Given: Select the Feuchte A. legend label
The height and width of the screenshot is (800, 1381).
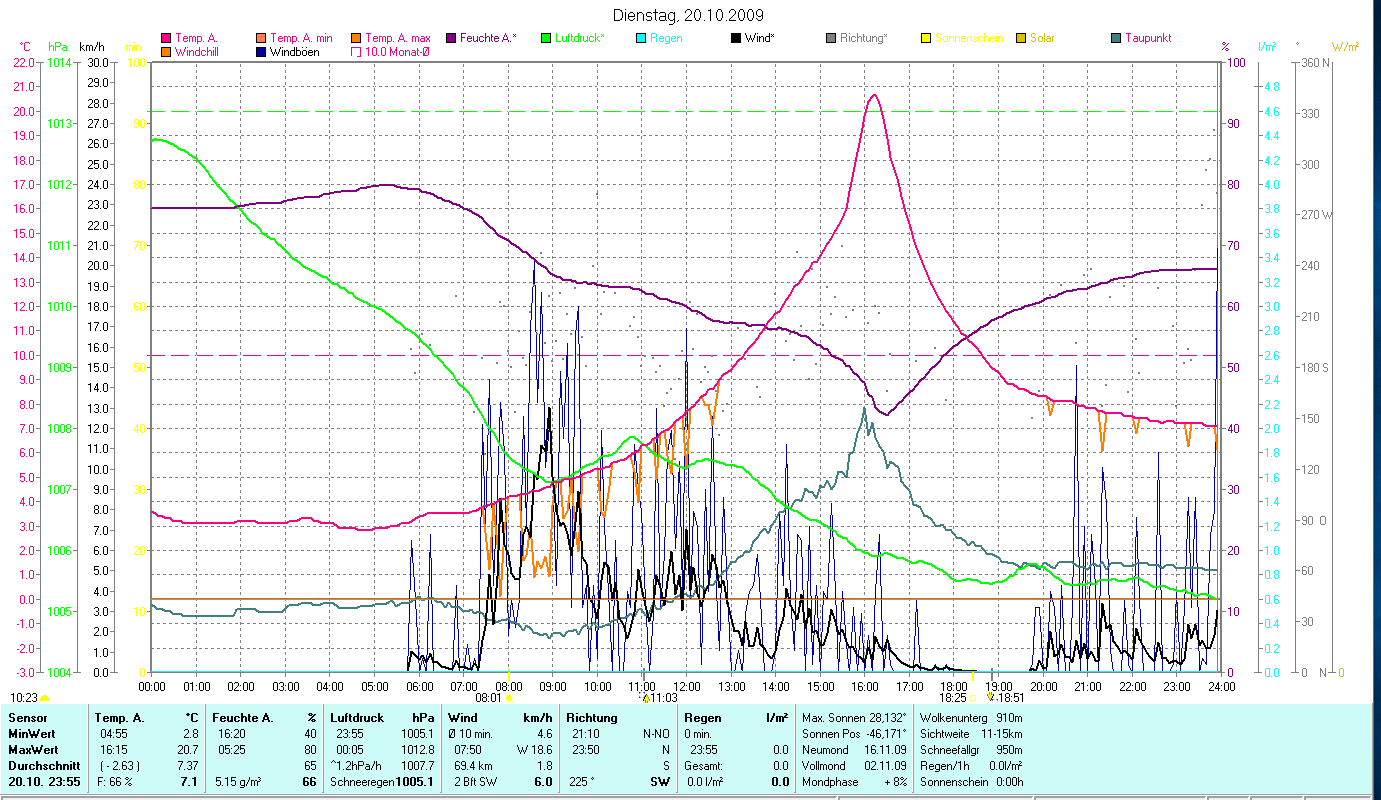Looking at the screenshot, I should (490, 38).
